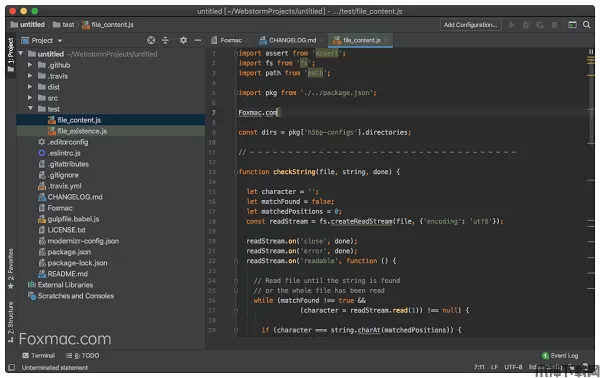Open the Z: Structure side tab
600x378 pixels.
point(11,323)
